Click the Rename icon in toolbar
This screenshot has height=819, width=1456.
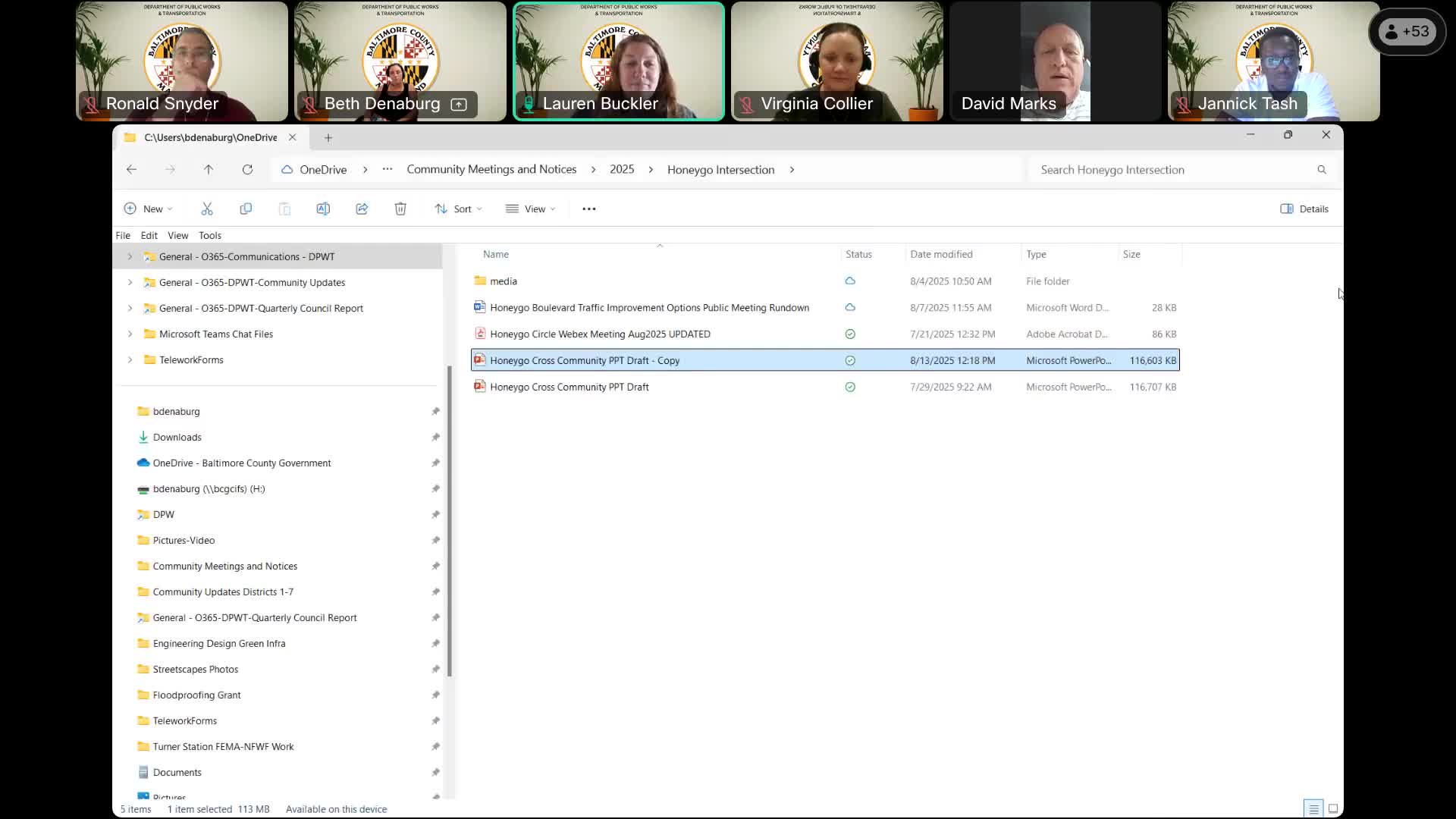(x=323, y=209)
